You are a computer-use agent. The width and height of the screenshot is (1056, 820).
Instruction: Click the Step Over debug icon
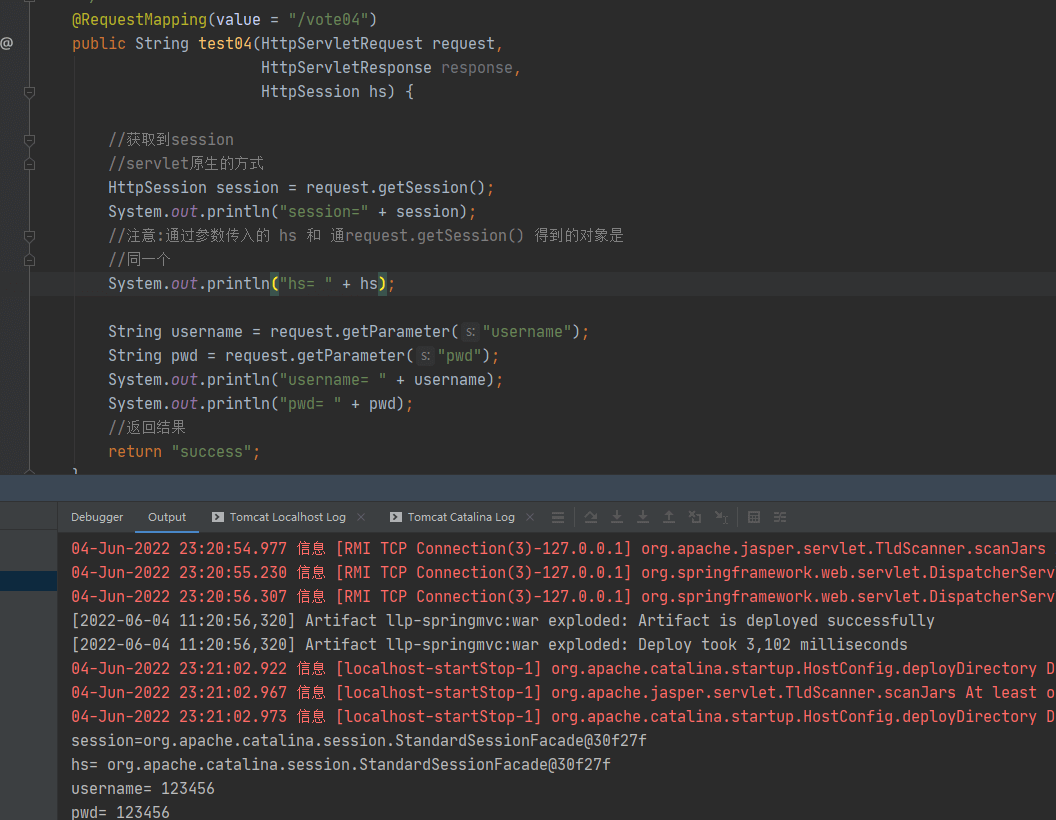(591, 517)
